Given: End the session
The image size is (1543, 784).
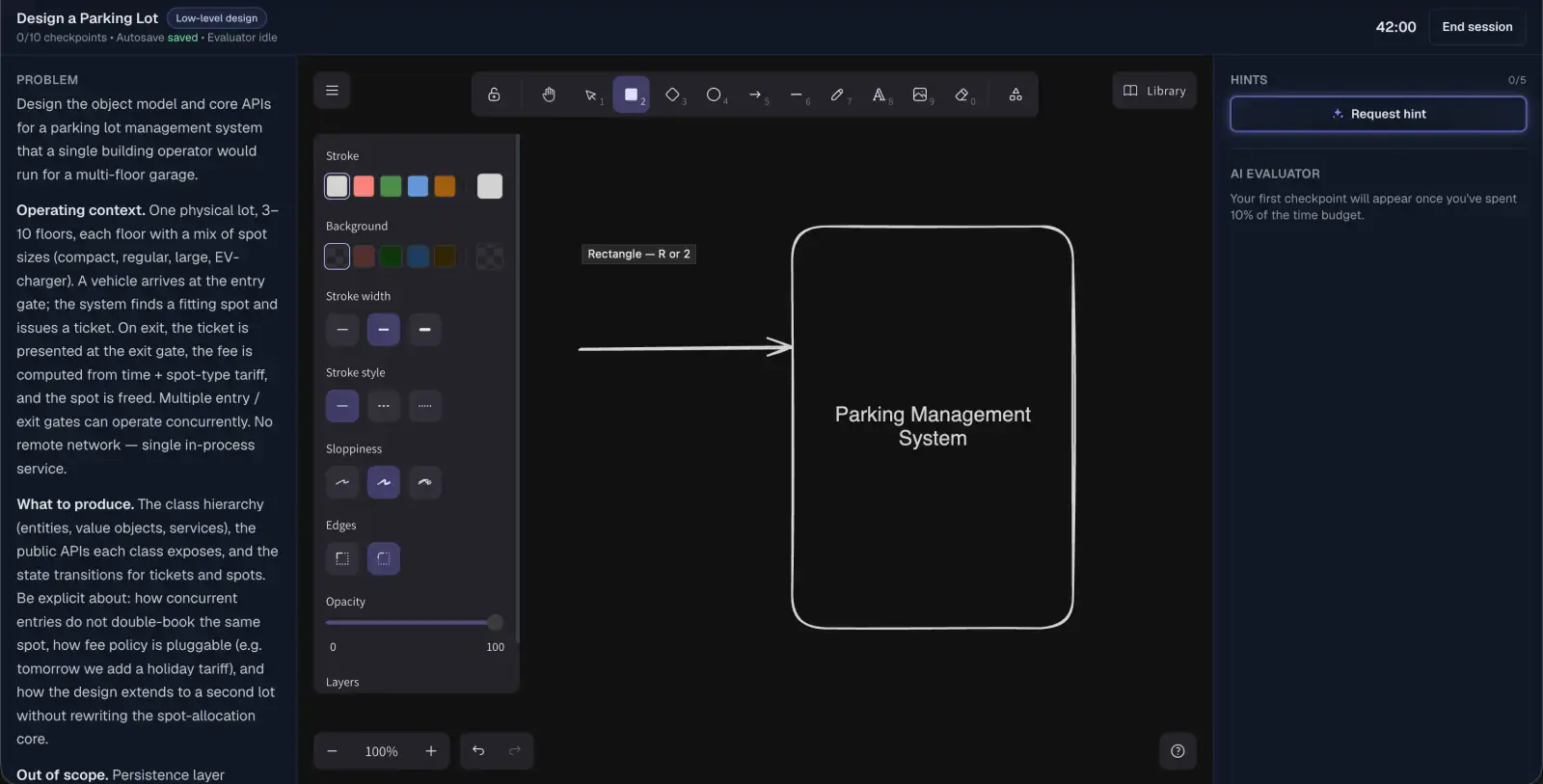Looking at the screenshot, I should pyautogui.click(x=1477, y=27).
